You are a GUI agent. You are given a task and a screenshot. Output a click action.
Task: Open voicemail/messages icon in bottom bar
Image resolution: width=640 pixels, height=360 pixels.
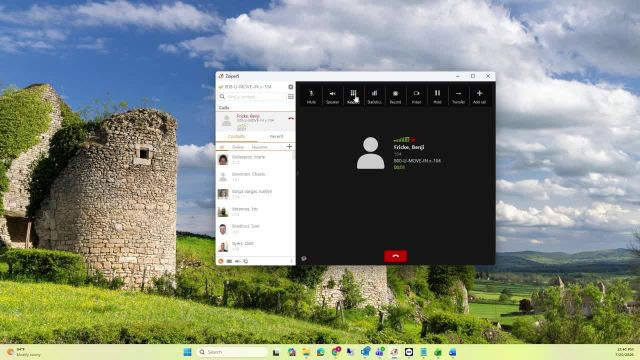[x=229, y=261]
